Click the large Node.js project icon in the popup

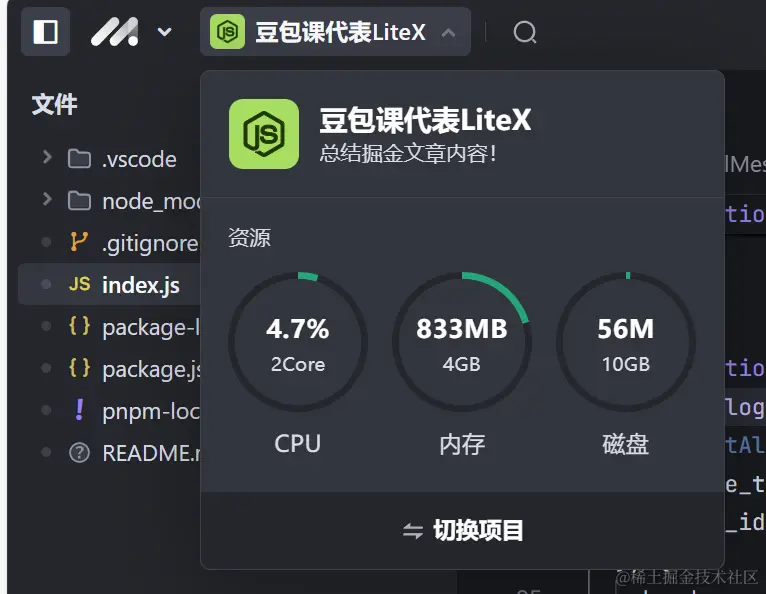pos(264,134)
